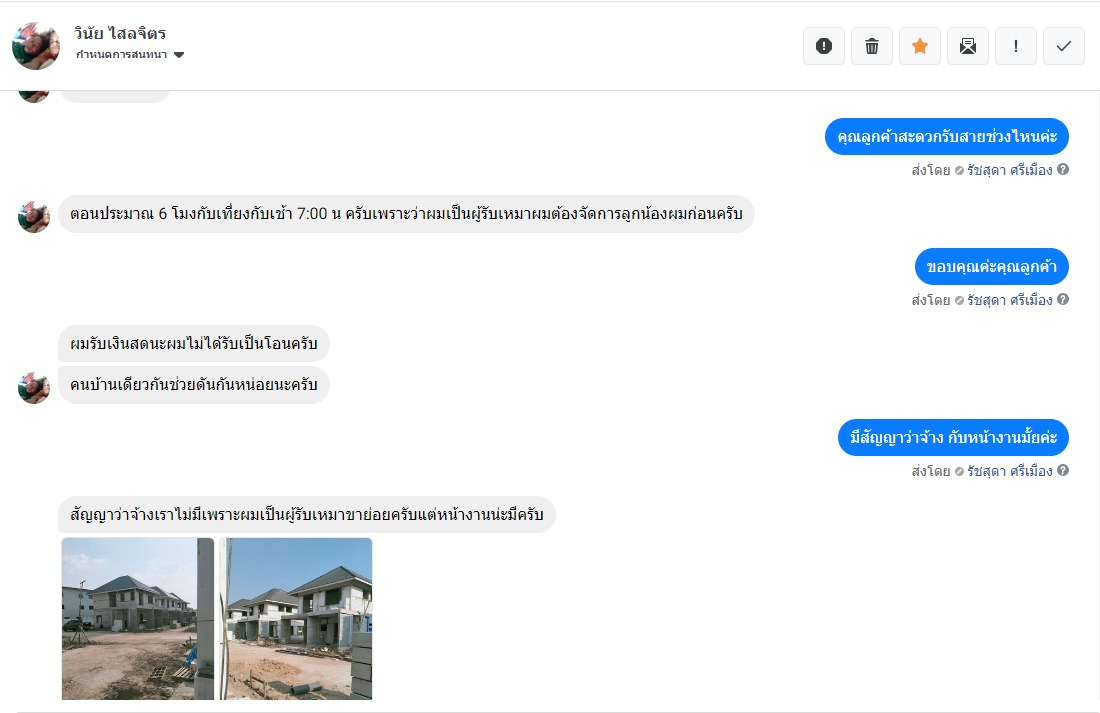Open วินัย ไสลจิตร's profile picture in the header
This screenshot has width=1100, height=713.
click(x=36, y=46)
